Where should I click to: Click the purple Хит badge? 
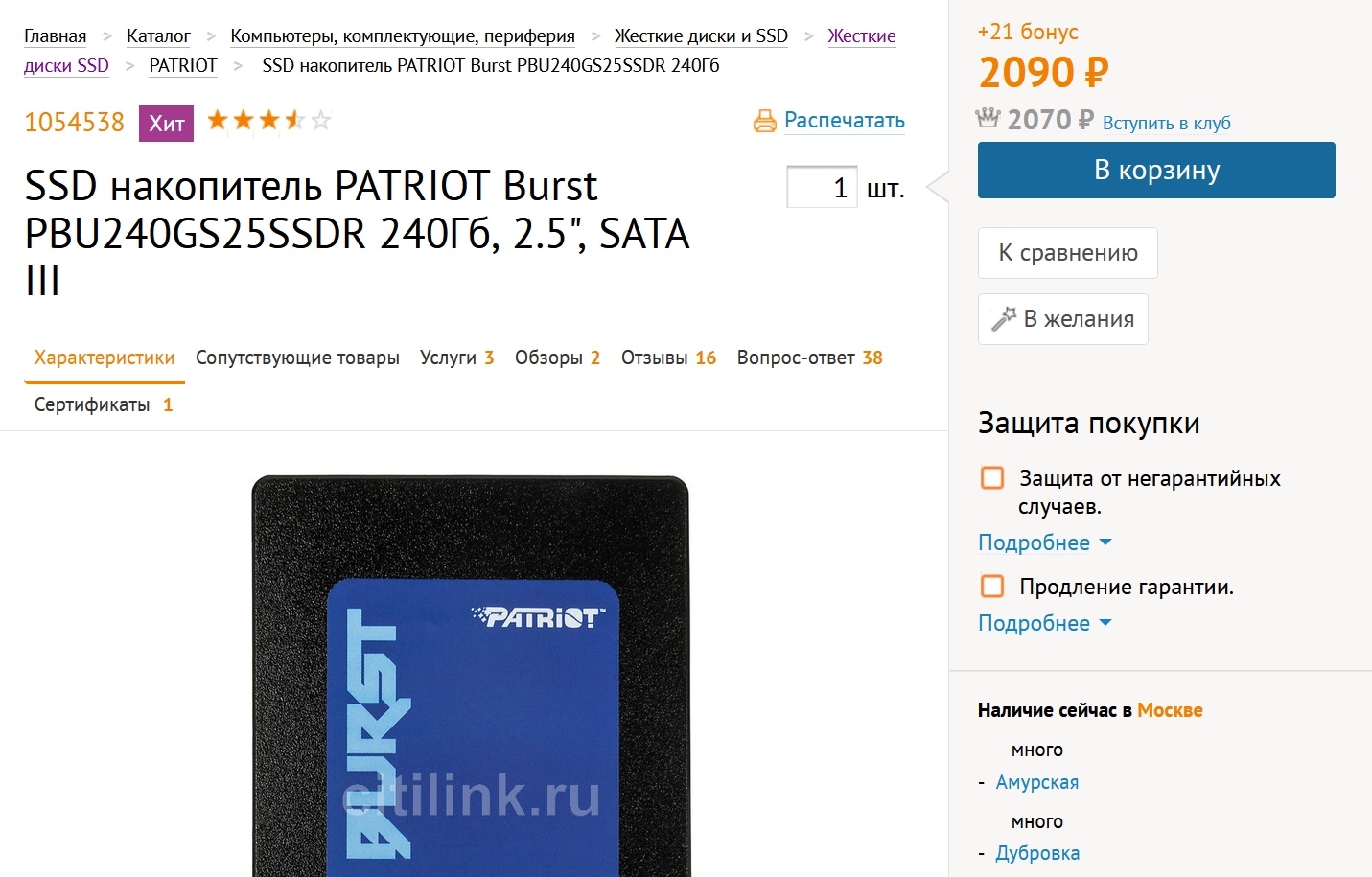pyautogui.click(x=166, y=123)
